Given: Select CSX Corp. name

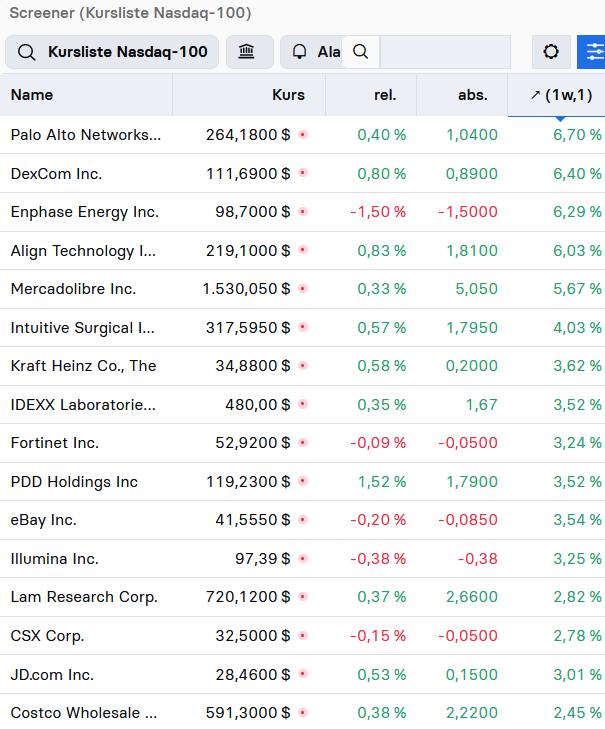Looking at the screenshot, I should pyautogui.click(x=47, y=636).
